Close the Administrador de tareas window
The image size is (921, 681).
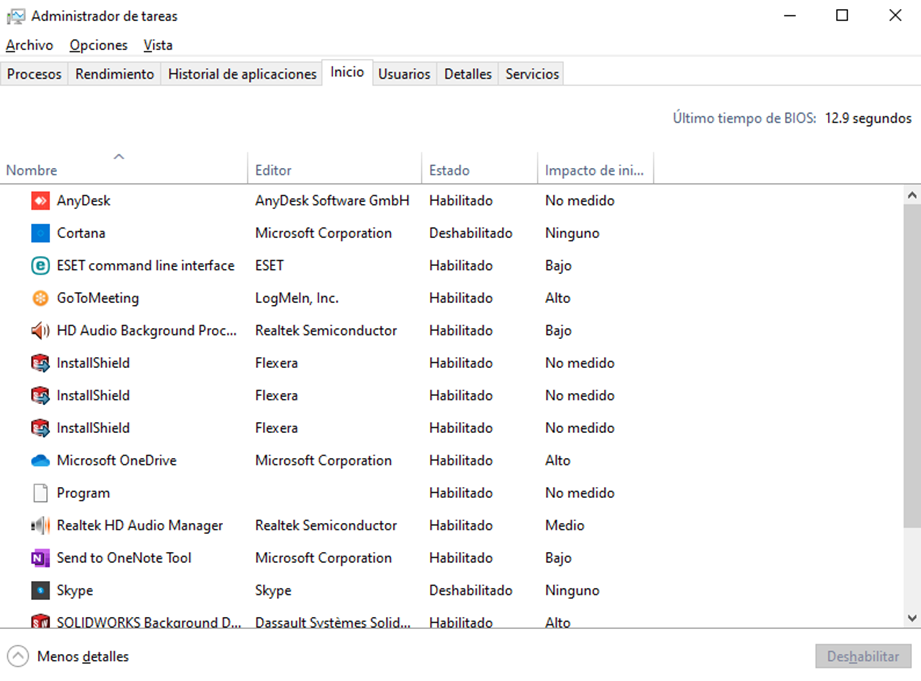pyautogui.click(x=895, y=16)
